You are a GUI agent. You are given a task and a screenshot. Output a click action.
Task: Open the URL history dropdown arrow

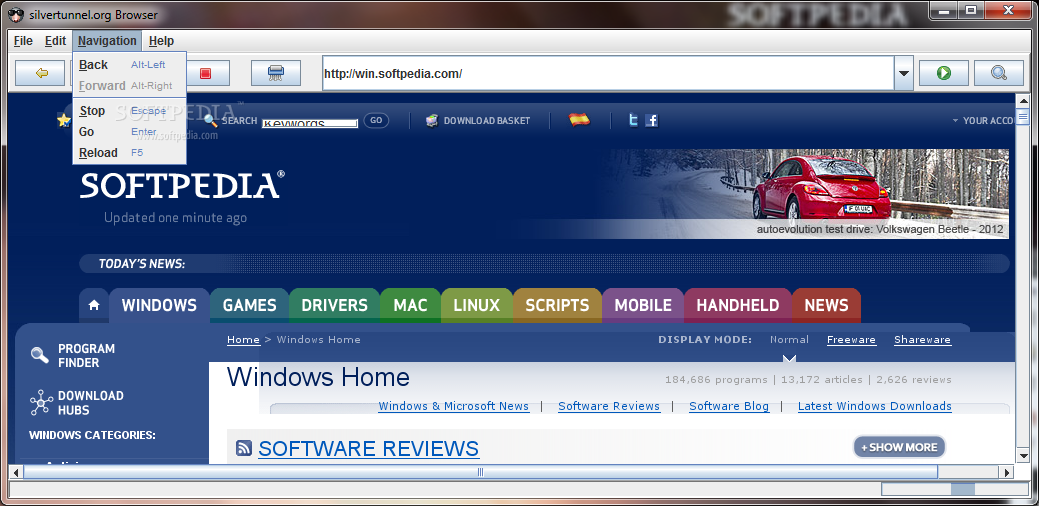point(903,73)
